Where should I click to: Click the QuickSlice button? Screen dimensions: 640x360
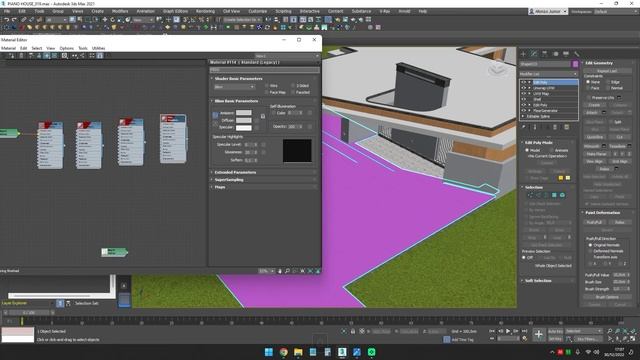tap(595, 137)
